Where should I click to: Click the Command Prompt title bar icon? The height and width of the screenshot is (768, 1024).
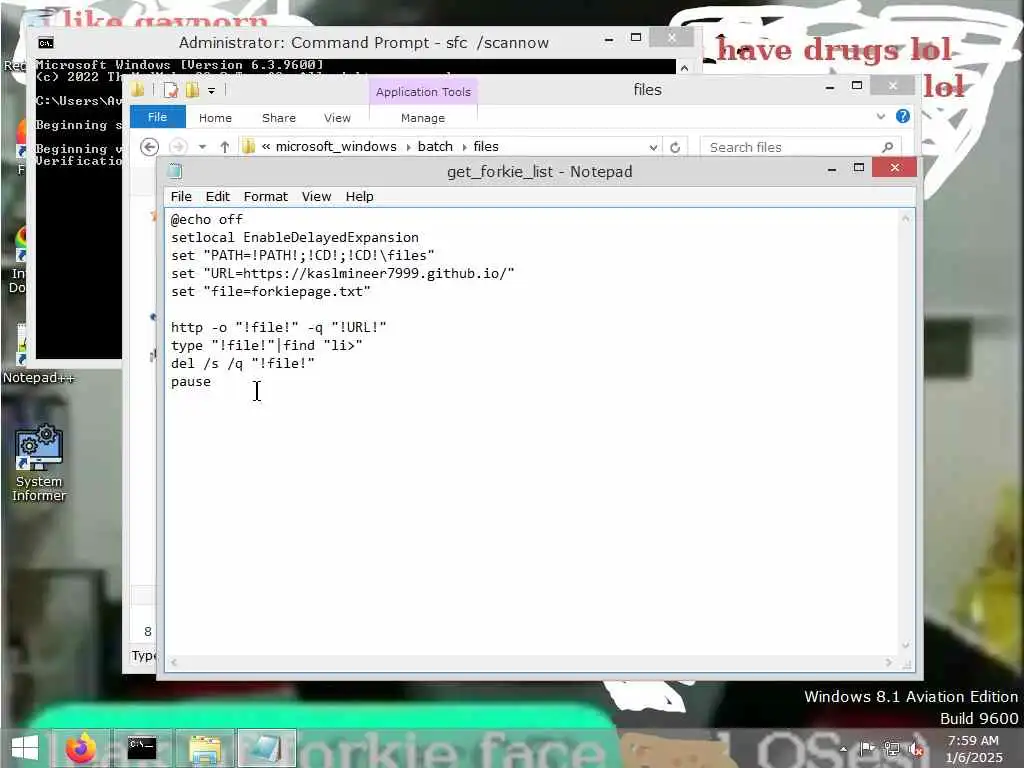pyautogui.click(x=46, y=43)
